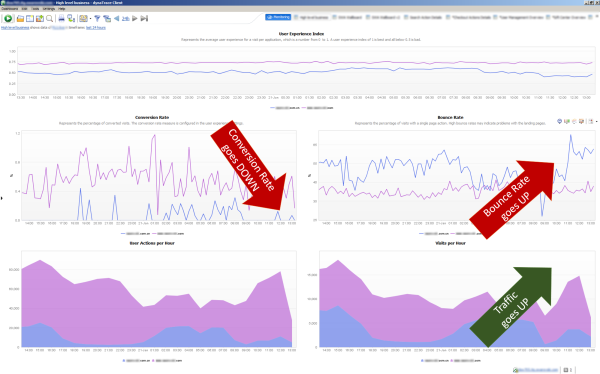Click blue legend entry under User Experience chart
600x374 pixels.
pos(284,108)
